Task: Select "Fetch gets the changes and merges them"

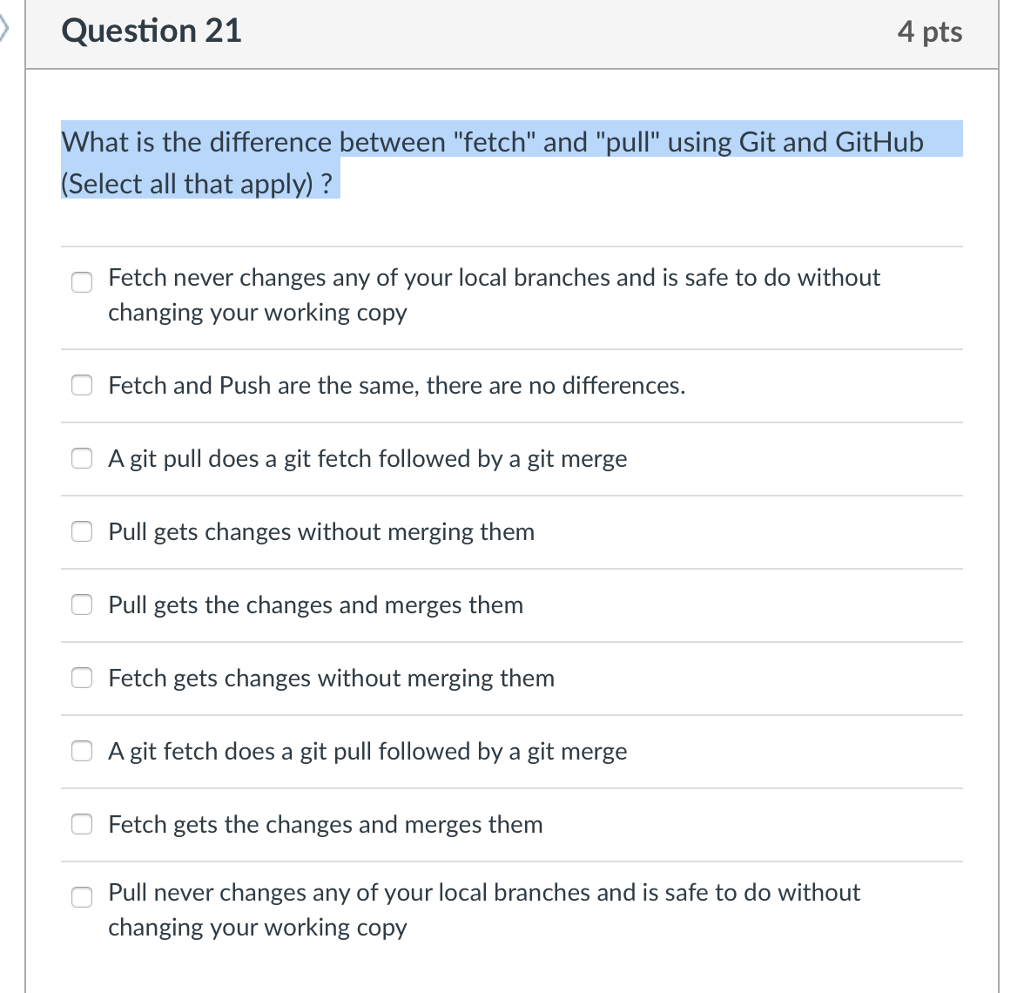Action: [81, 823]
